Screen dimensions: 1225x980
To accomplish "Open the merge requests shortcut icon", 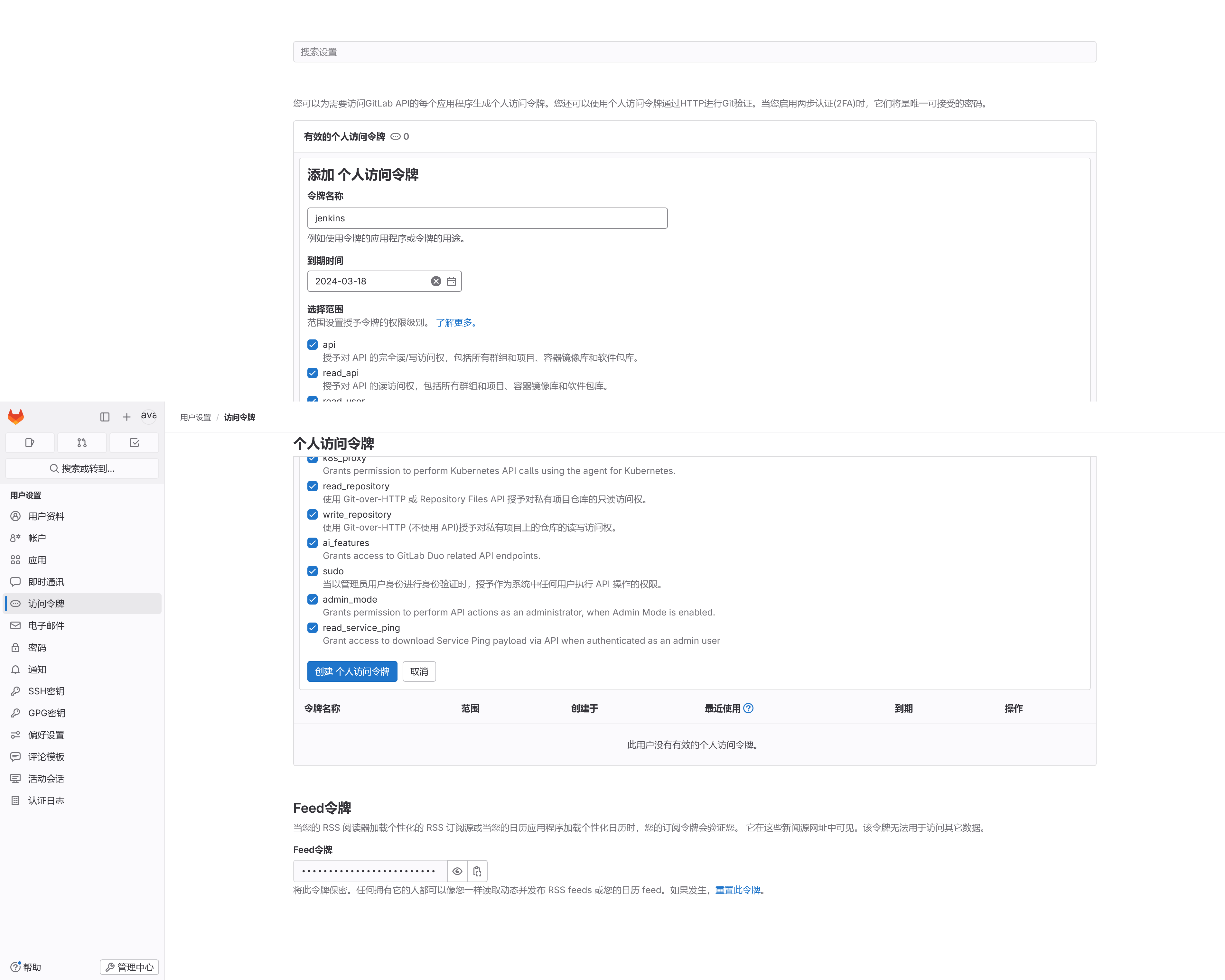I will tap(82, 443).
